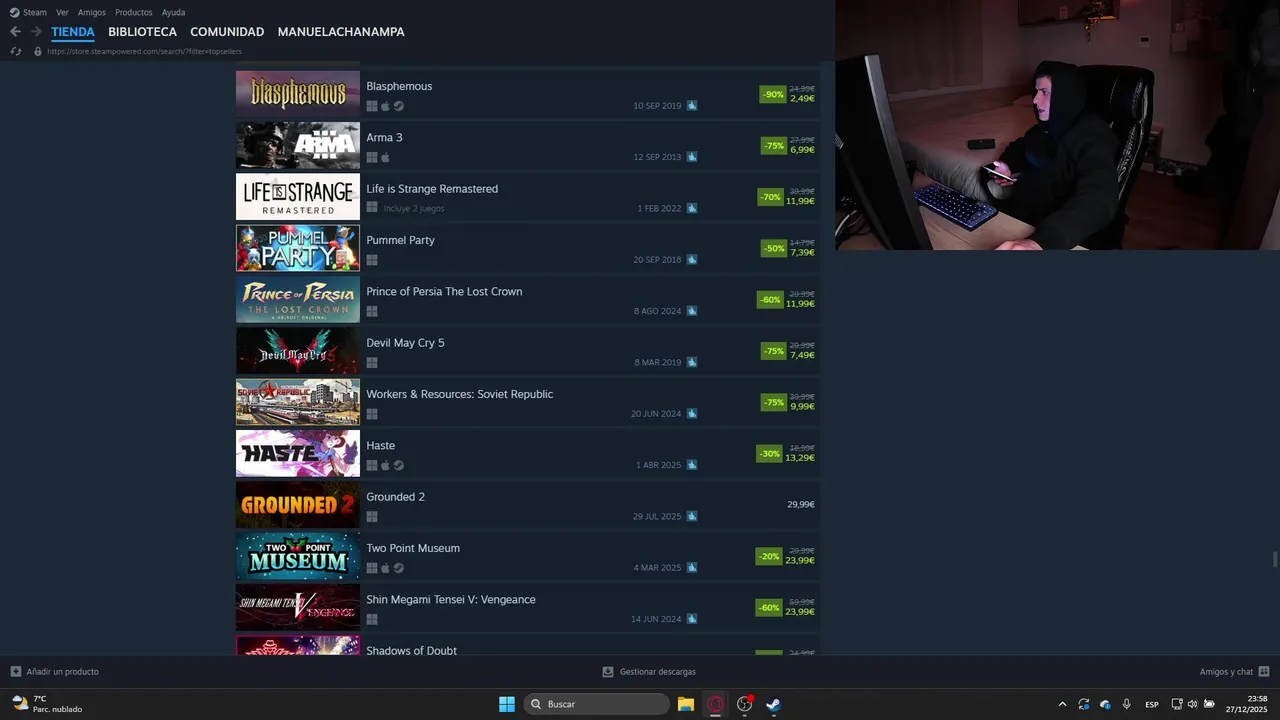Reload the store page with refresh icon
Screen dimensions: 1280x720
(x=16, y=51)
